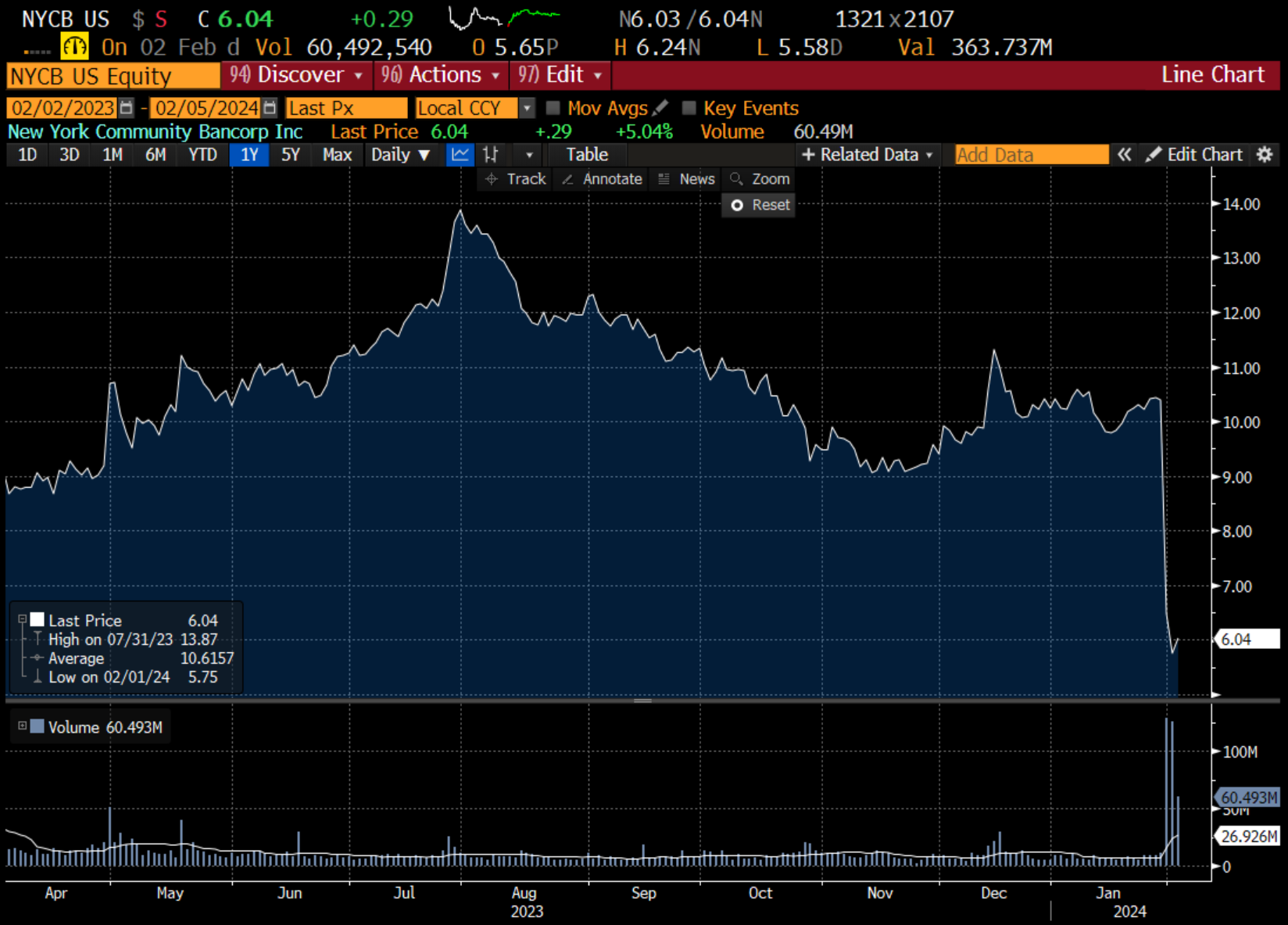Image resolution: width=1288 pixels, height=925 pixels.
Task: Open the 96) Actions menu
Action: pyautogui.click(x=442, y=75)
